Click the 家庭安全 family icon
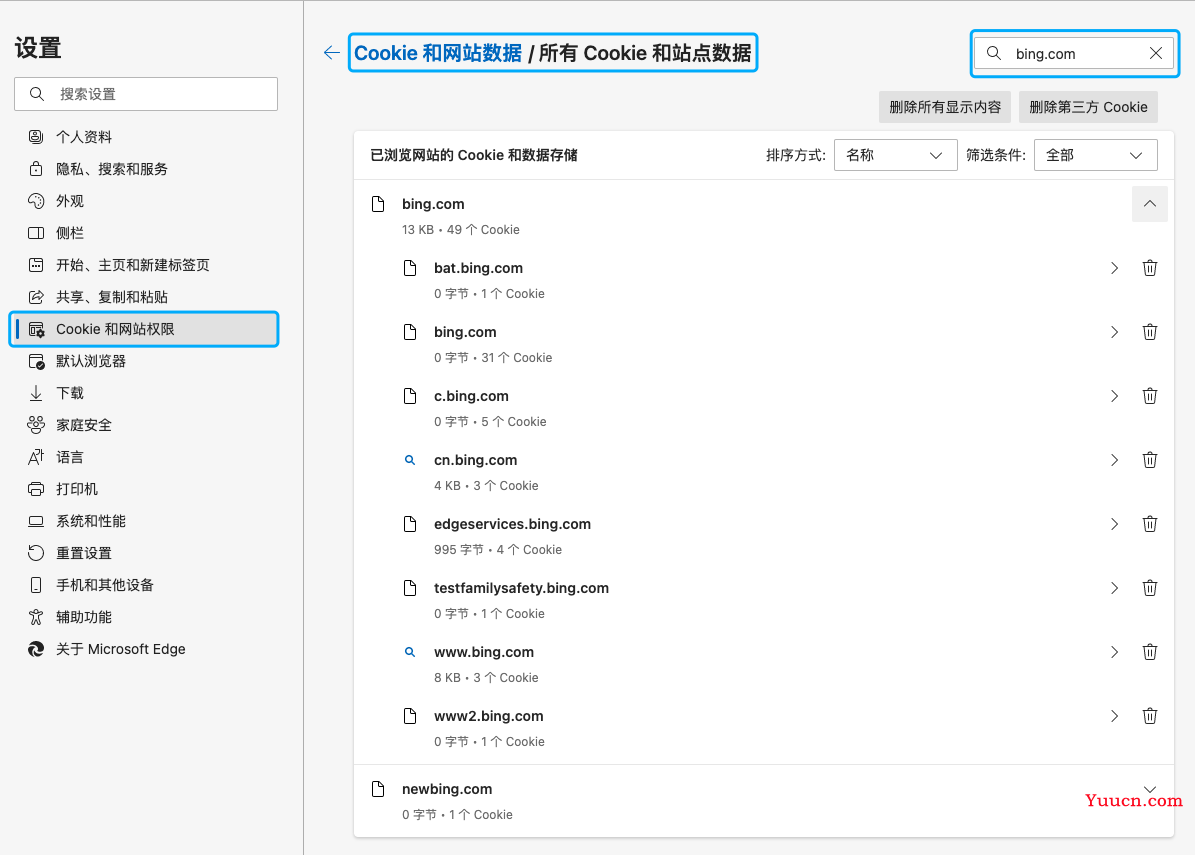 click(x=36, y=424)
